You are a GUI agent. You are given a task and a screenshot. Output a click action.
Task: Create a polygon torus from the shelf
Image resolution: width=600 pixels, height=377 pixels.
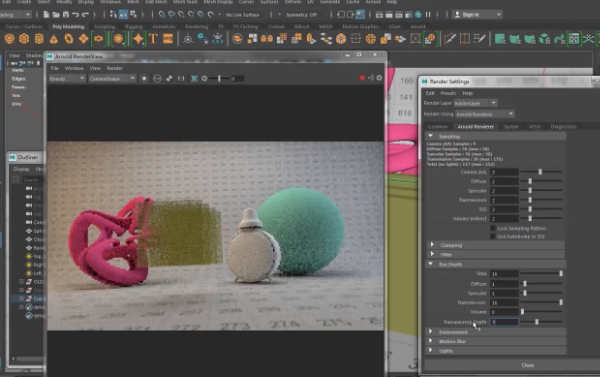point(69,39)
